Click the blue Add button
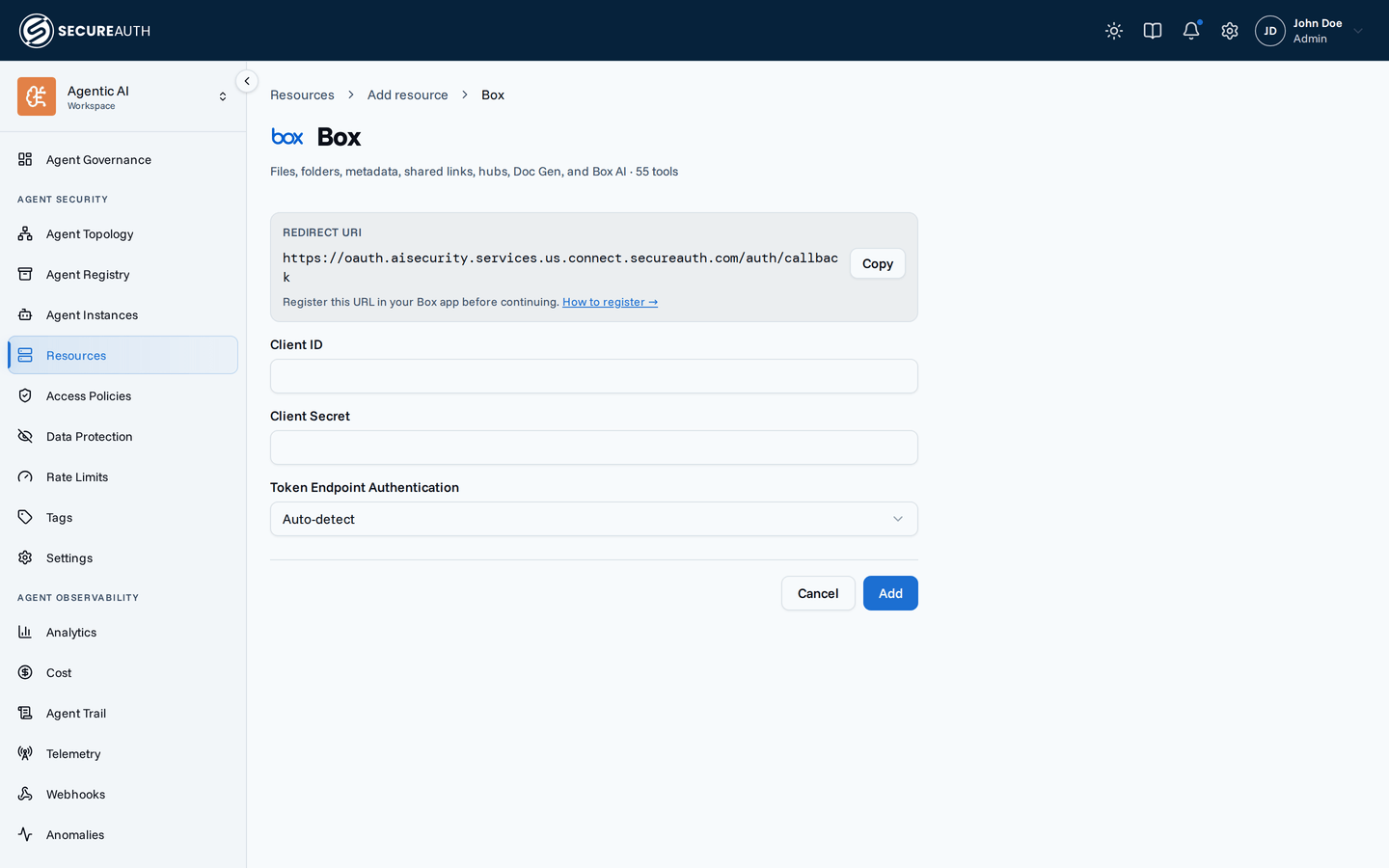Viewport: 1389px width, 868px height. [x=890, y=593]
